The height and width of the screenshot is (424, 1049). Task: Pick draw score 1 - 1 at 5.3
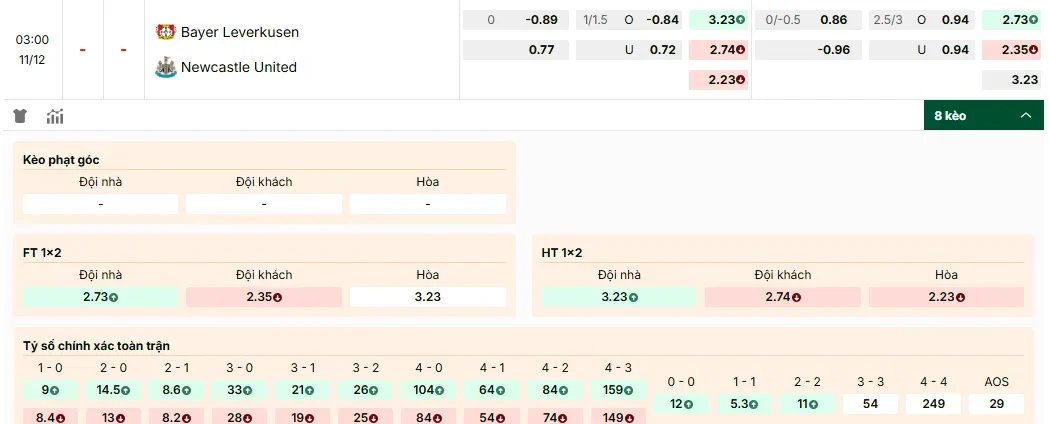point(744,404)
